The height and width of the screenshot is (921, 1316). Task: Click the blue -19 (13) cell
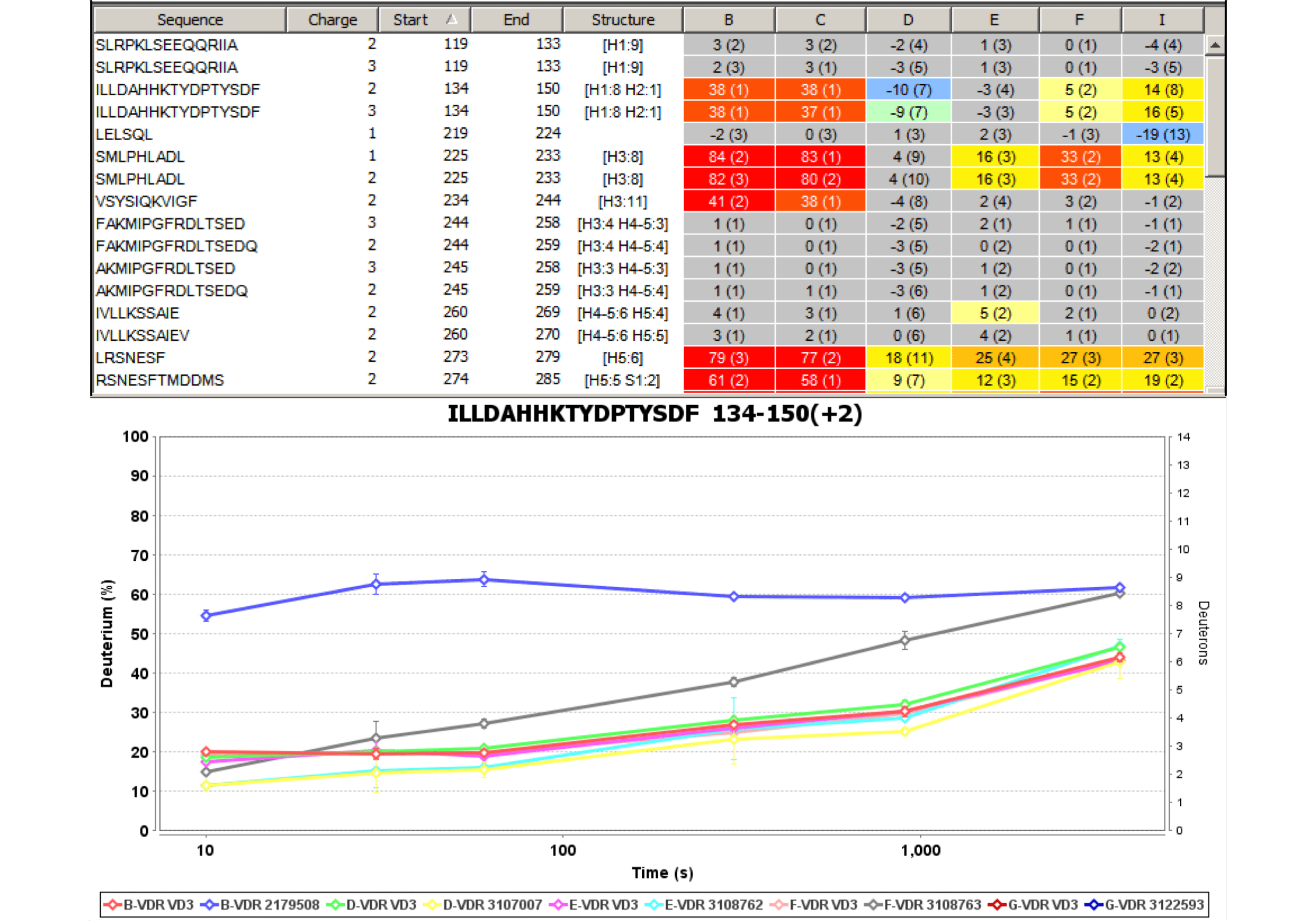(1162, 135)
